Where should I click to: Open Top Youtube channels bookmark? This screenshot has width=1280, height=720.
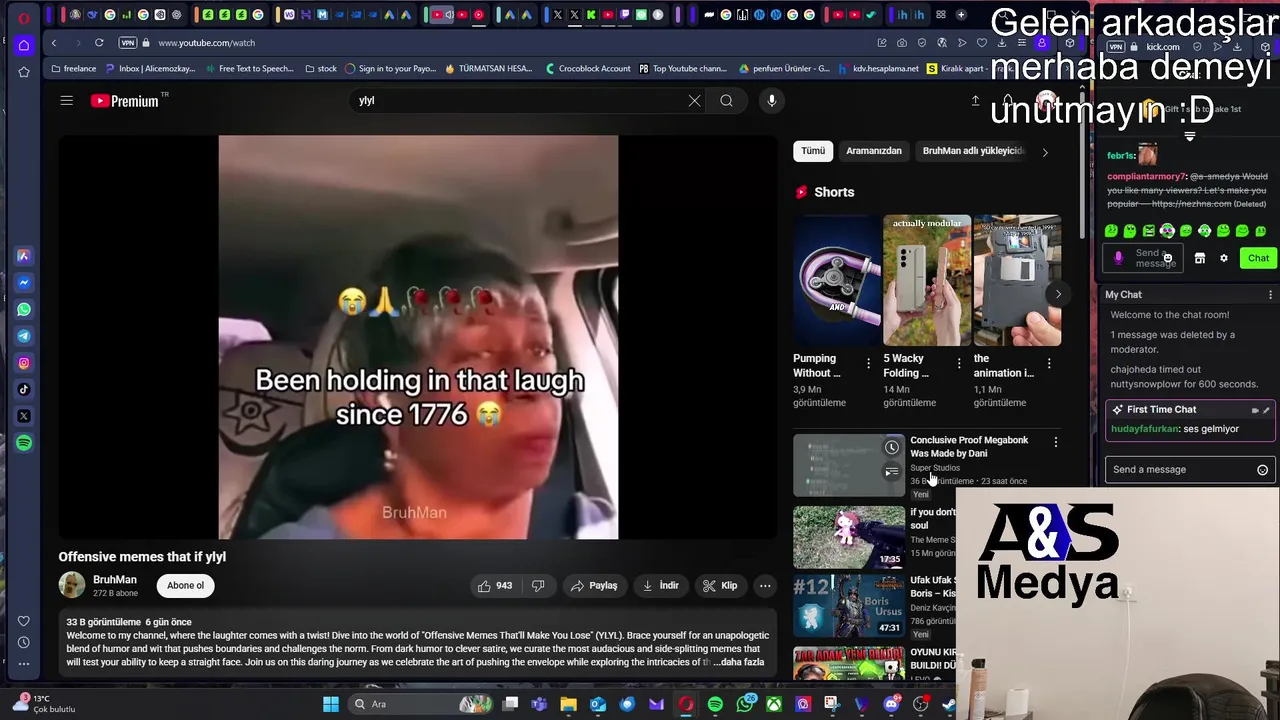point(683,69)
